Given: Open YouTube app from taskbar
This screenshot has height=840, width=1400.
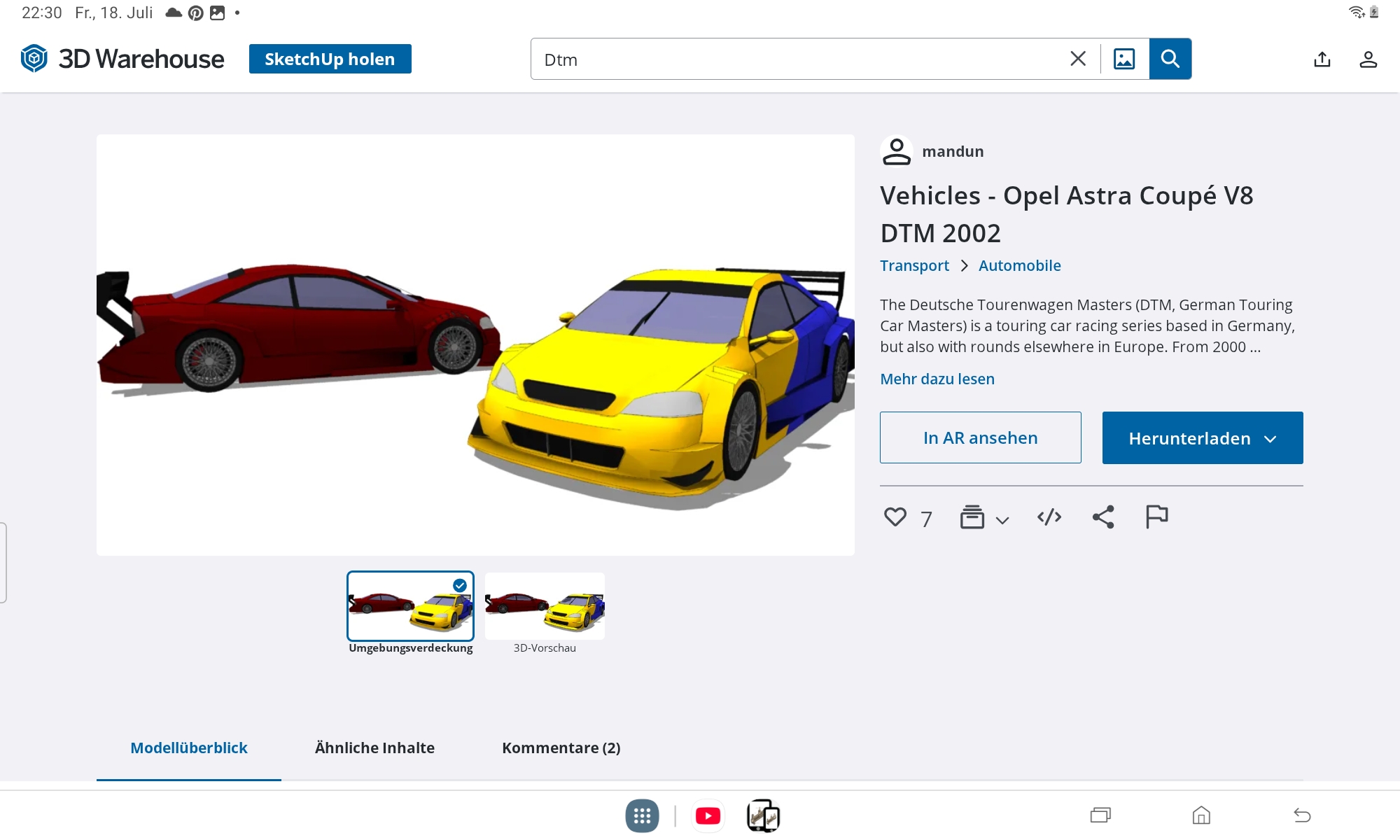Looking at the screenshot, I should tap(708, 816).
